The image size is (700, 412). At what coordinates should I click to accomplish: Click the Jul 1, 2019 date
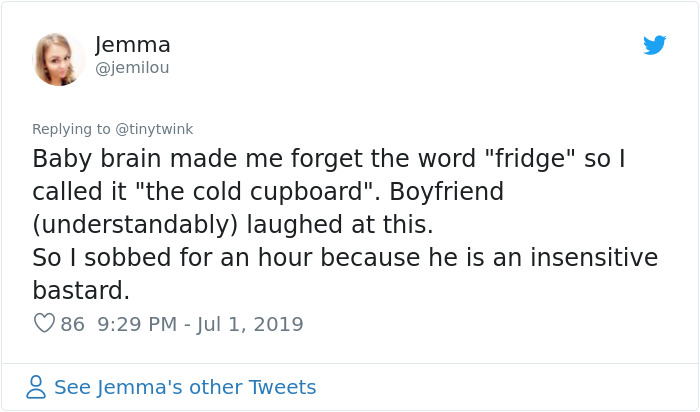tap(253, 324)
